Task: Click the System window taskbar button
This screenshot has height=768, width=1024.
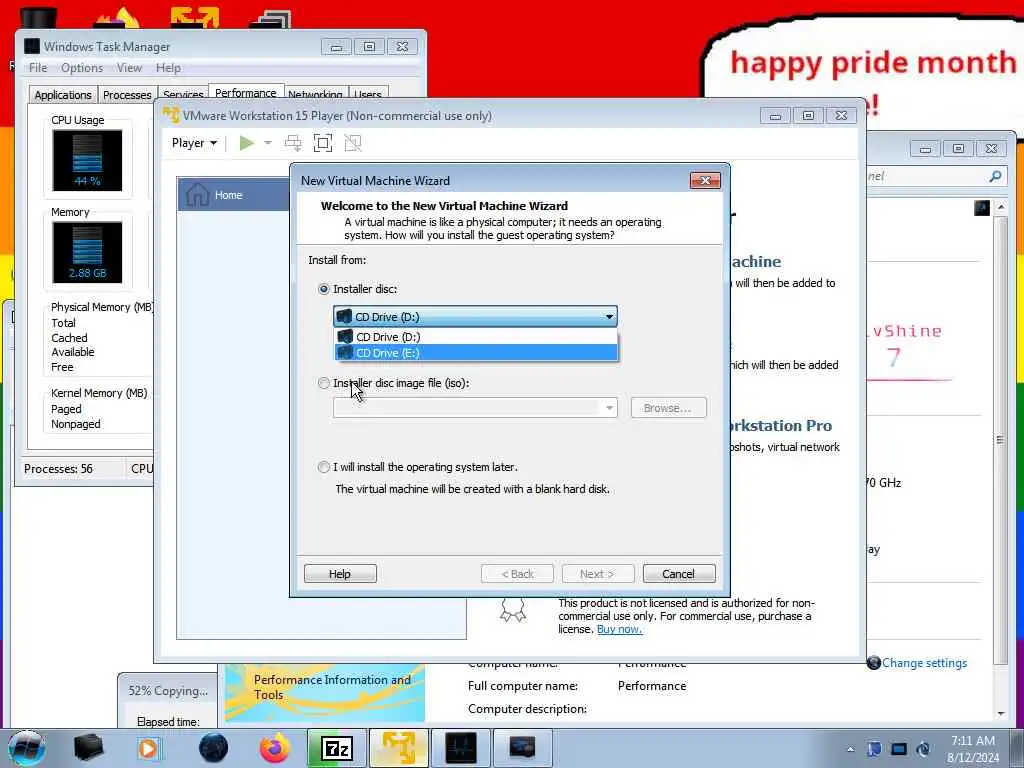Action: tap(522, 748)
